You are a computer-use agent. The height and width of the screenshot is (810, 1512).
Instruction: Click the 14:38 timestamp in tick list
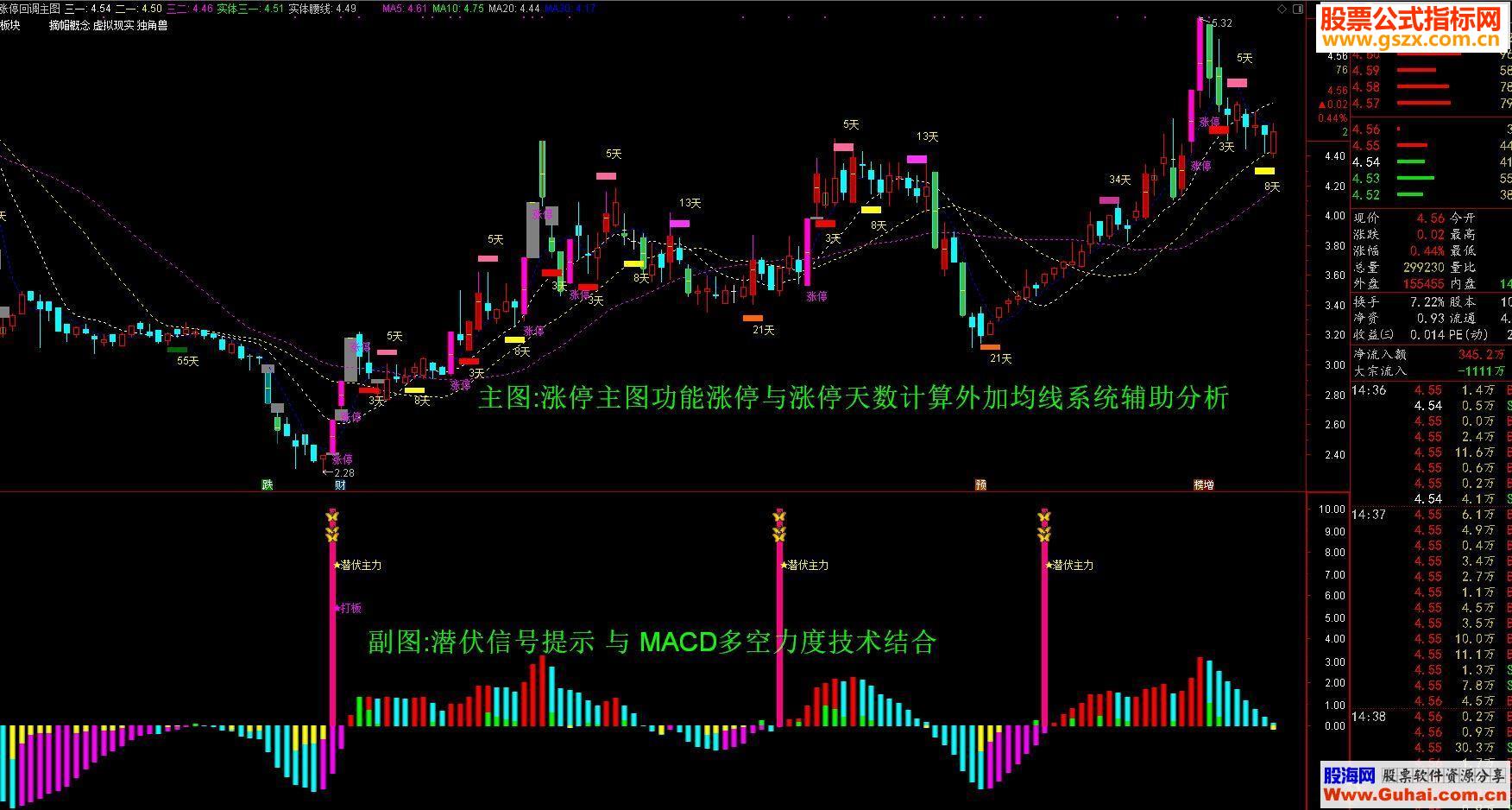pyautogui.click(x=1368, y=717)
